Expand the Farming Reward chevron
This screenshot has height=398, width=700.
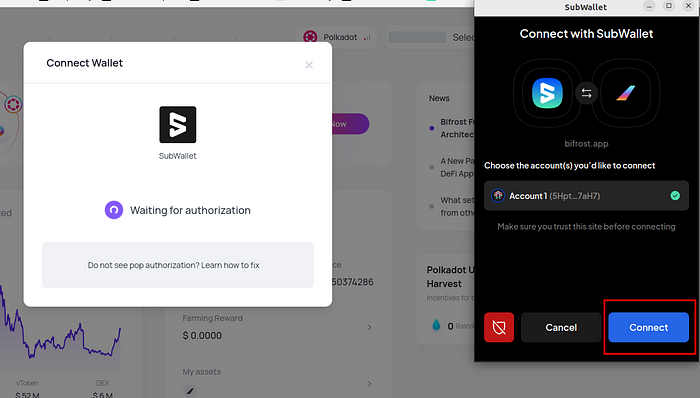coord(369,328)
